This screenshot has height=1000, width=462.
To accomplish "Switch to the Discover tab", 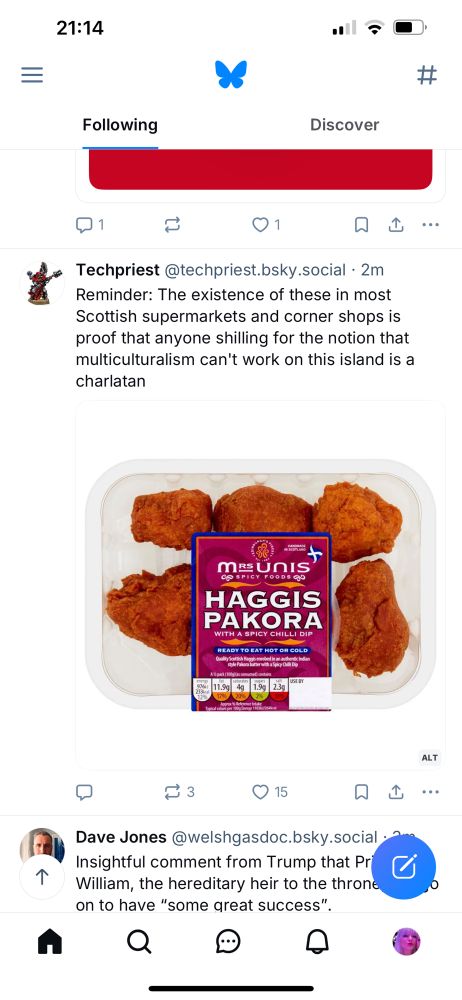I will coord(345,124).
